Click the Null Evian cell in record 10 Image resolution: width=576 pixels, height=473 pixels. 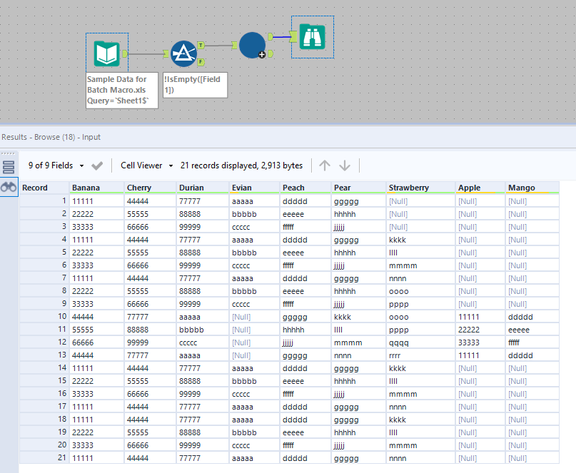coord(255,317)
